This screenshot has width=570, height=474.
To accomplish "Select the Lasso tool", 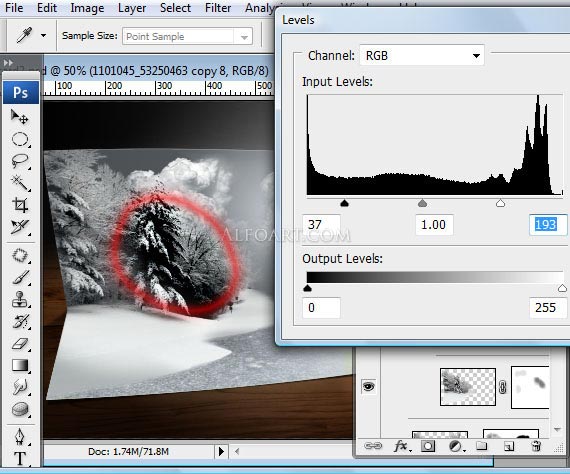I will (20, 161).
